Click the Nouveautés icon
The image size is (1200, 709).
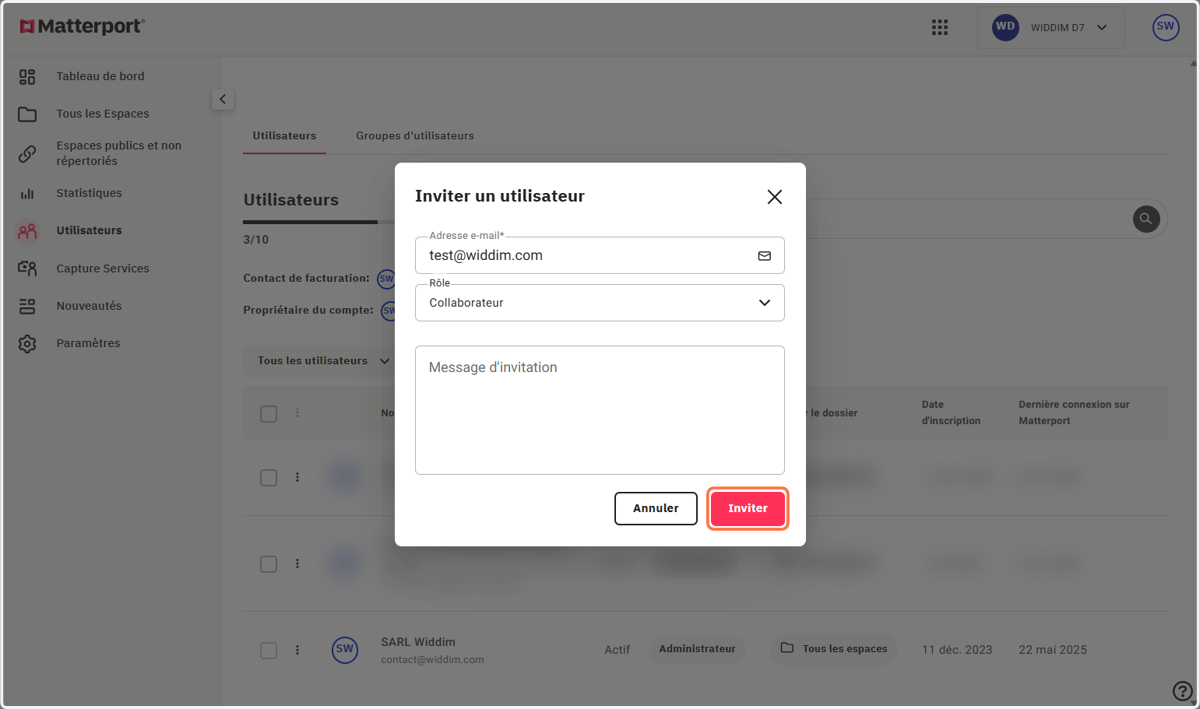tap(27, 306)
